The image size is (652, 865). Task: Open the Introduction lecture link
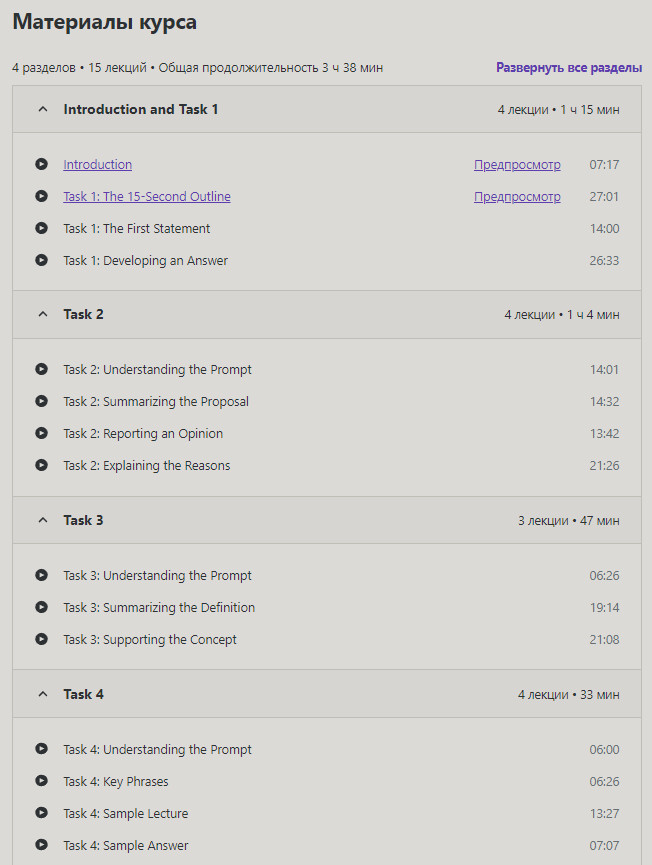point(97,165)
